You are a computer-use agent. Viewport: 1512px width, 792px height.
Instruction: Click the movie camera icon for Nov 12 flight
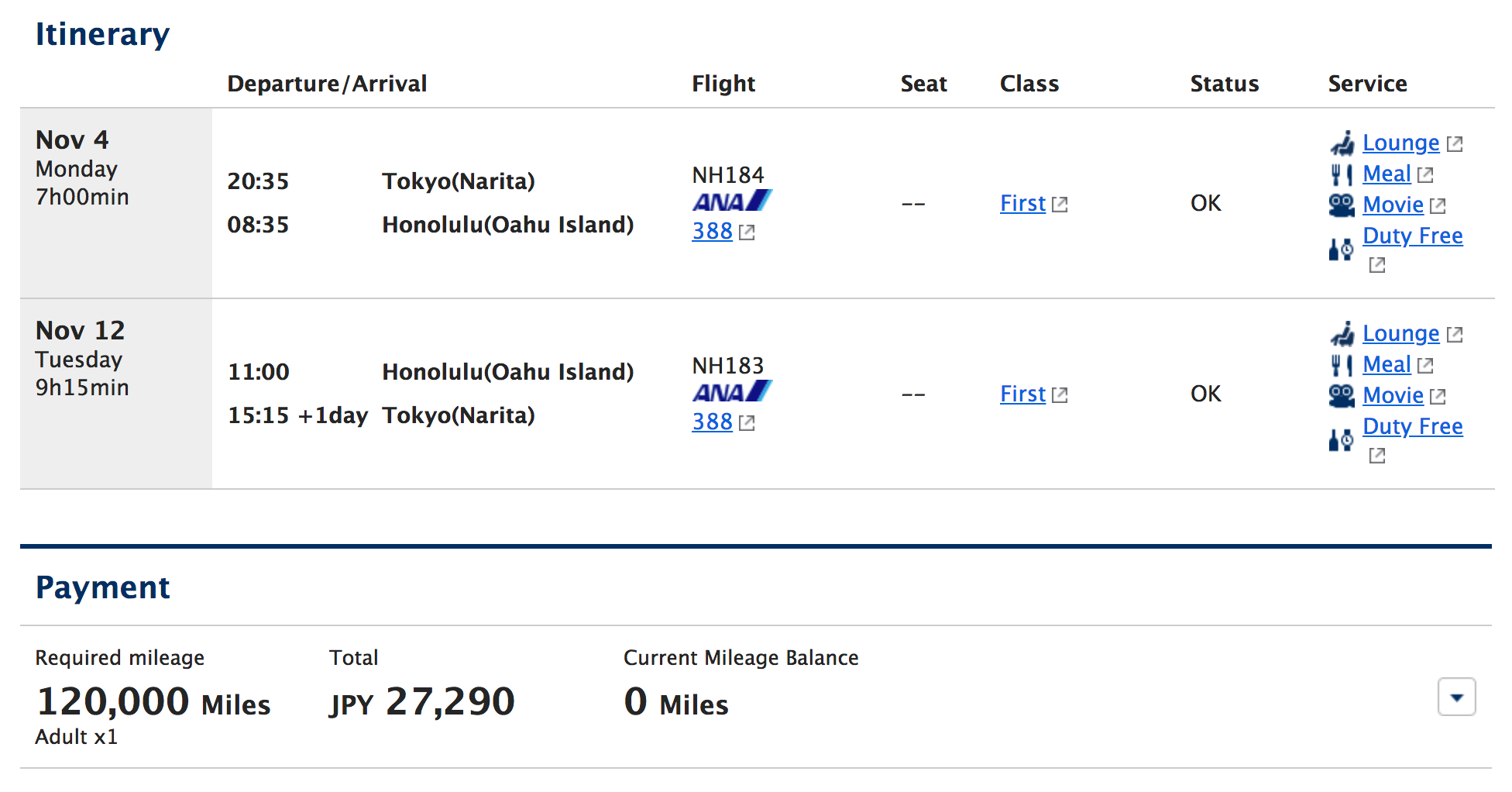coord(1342,396)
